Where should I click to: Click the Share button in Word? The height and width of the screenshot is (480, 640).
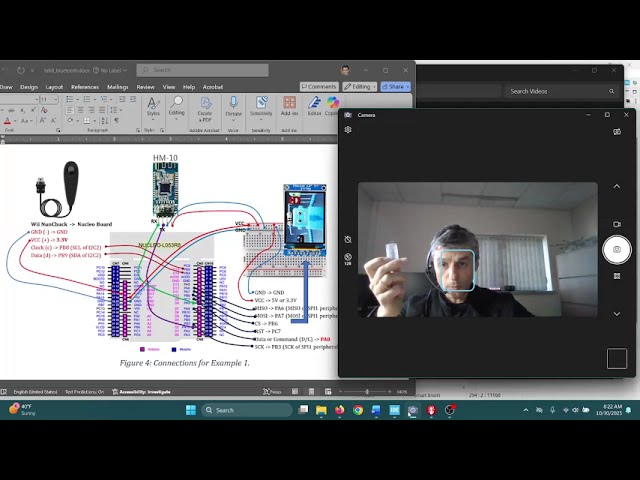click(x=396, y=87)
